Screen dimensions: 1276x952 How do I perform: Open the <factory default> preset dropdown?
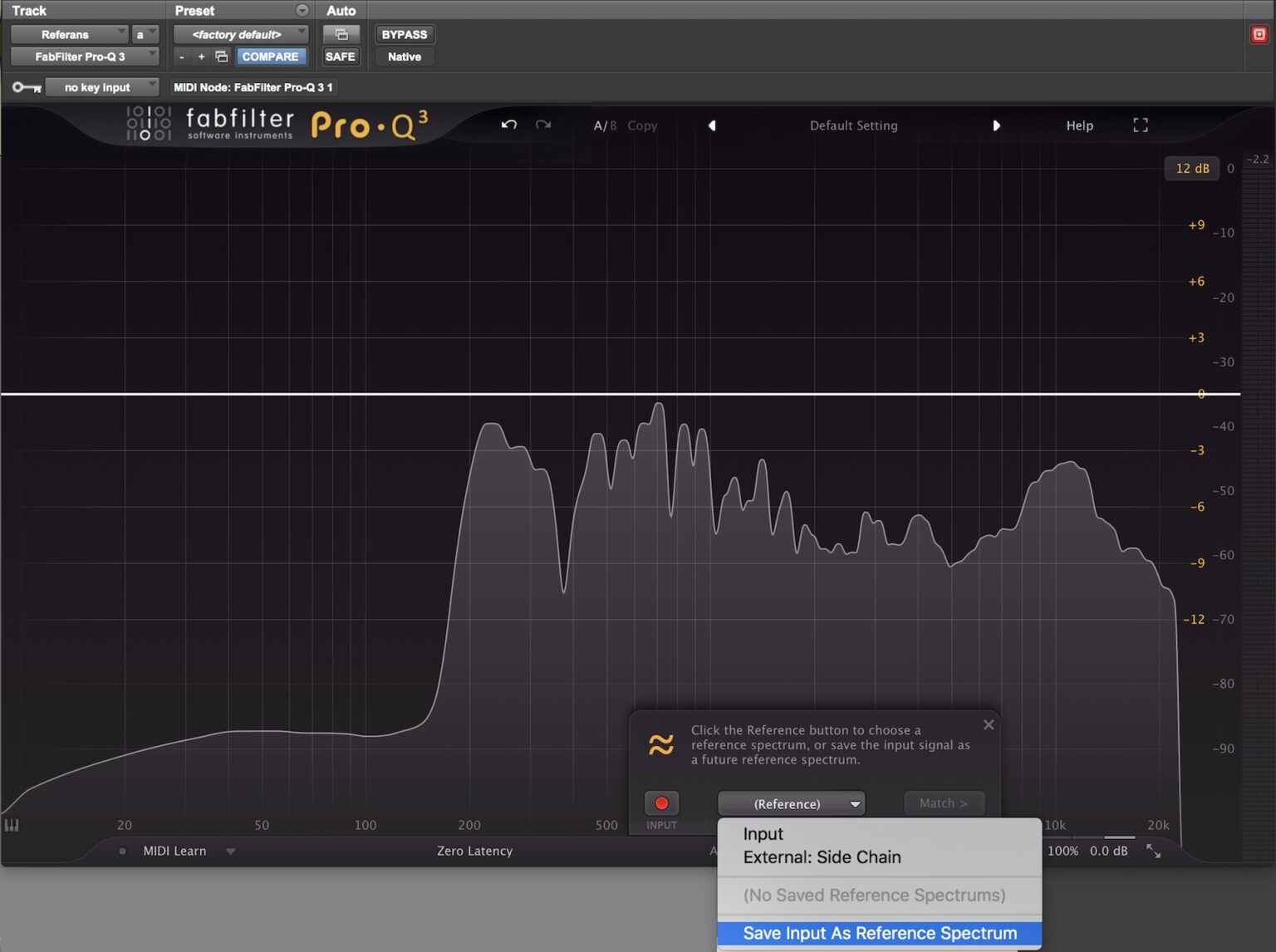(x=239, y=34)
